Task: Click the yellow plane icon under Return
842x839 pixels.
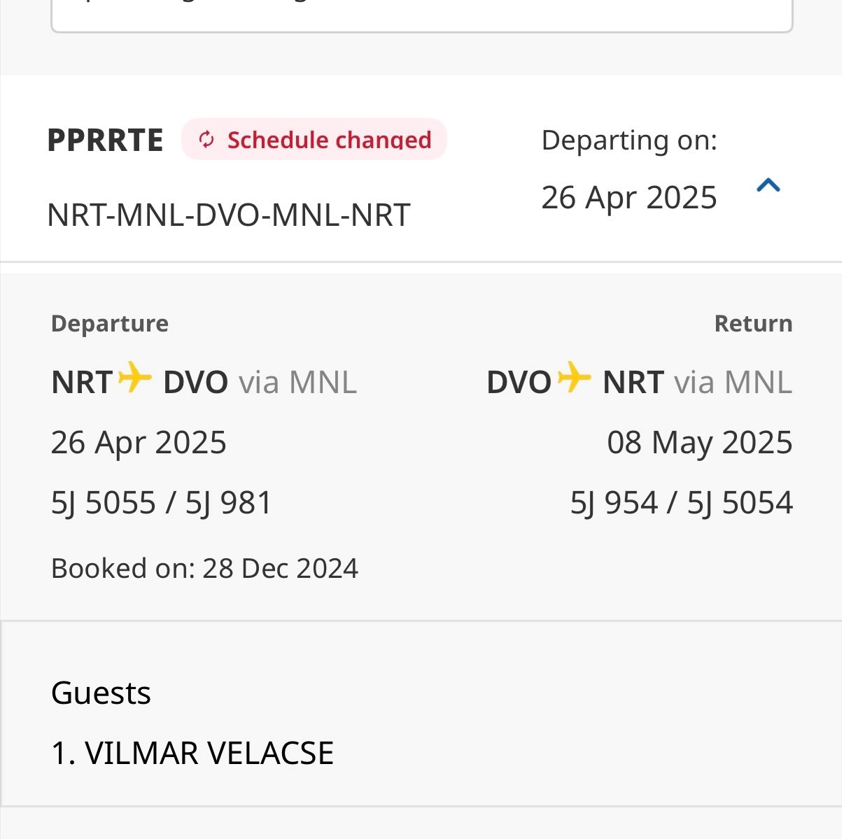Action: (x=574, y=379)
